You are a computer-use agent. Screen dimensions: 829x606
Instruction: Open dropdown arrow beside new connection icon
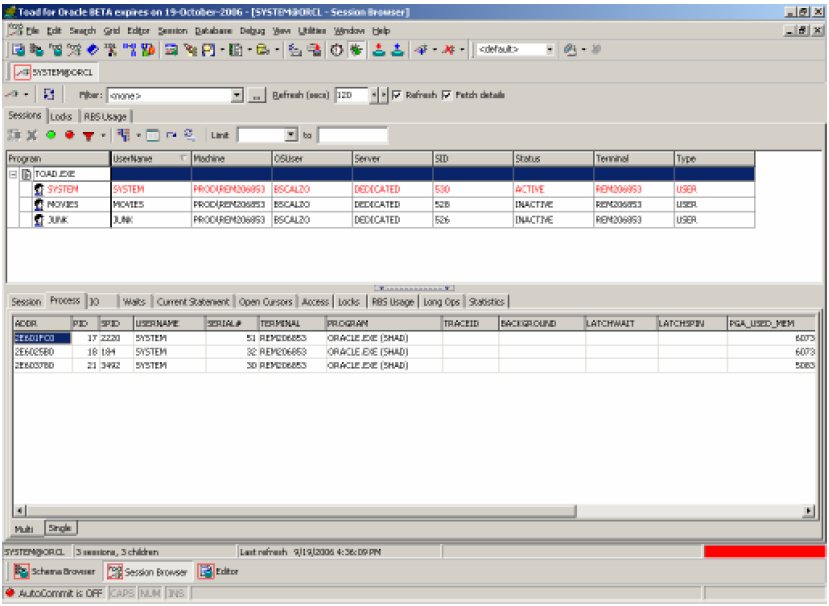(435, 50)
